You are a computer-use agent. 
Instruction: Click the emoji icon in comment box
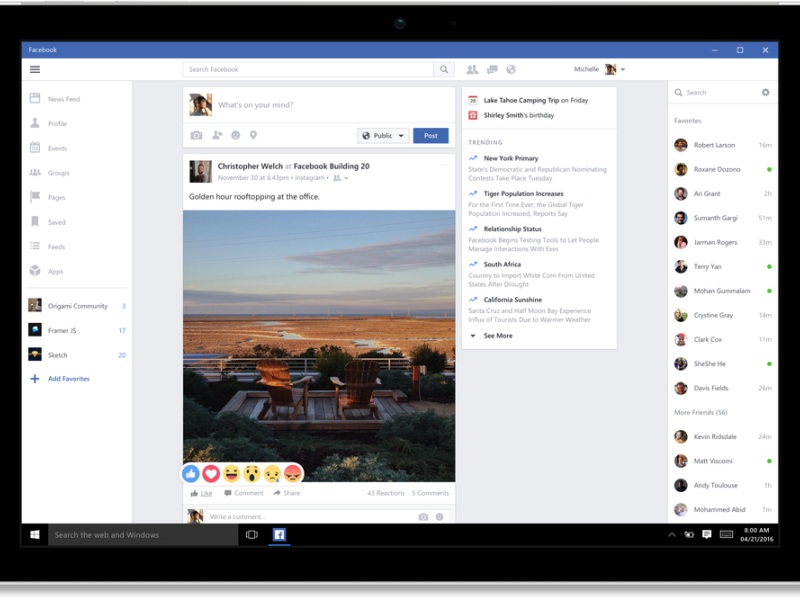[x=440, y=517]
